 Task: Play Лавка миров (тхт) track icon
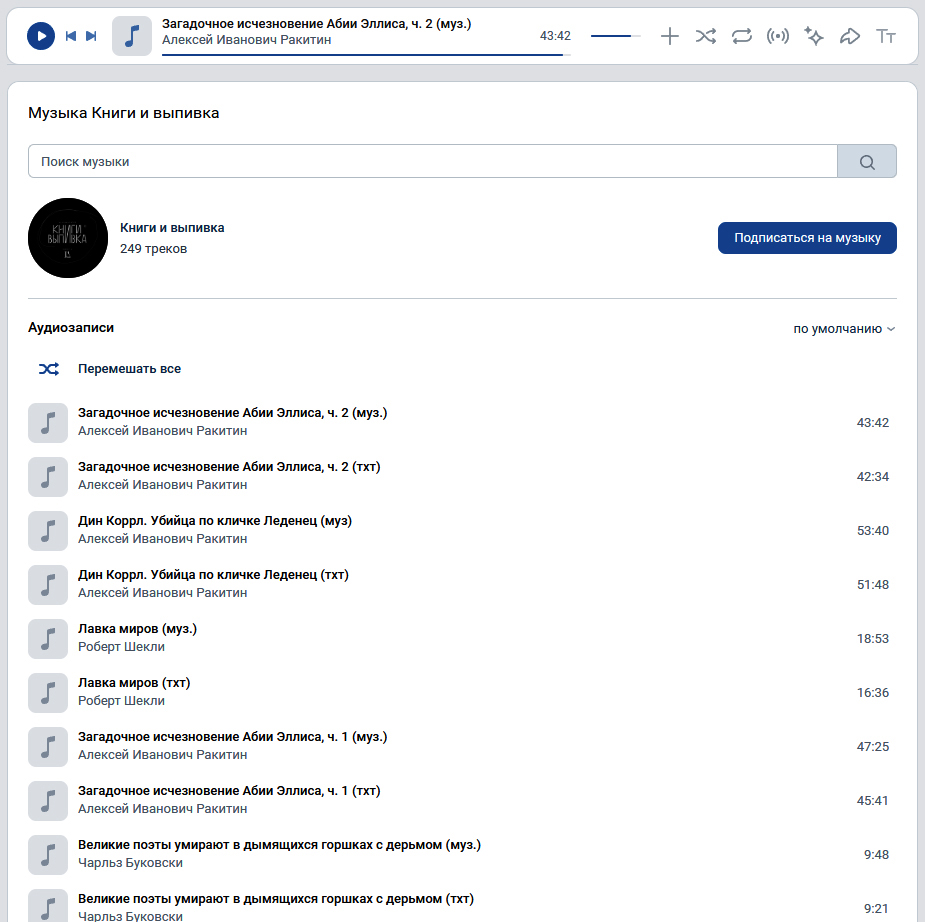[x=48, y=693]
